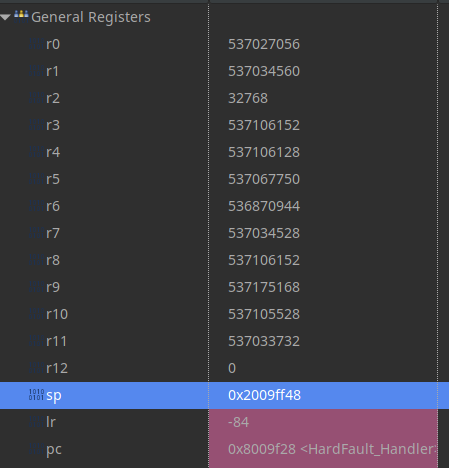Click r7 value 537034528

[264, 233]
